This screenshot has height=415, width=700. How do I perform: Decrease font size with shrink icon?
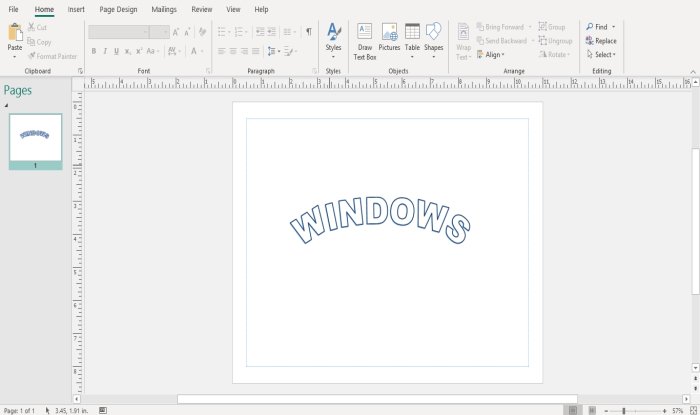click(187, 32)
